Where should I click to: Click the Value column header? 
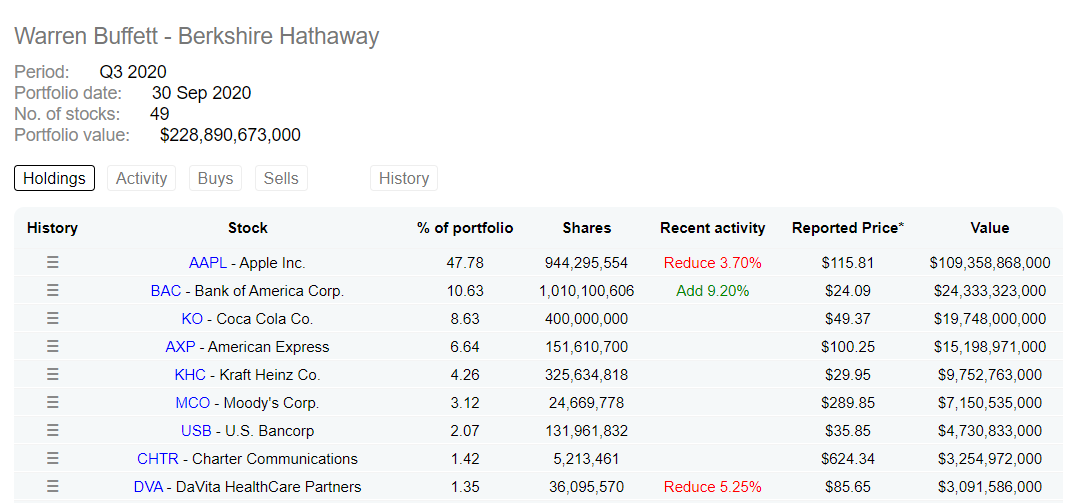click(x=989, y=228)
